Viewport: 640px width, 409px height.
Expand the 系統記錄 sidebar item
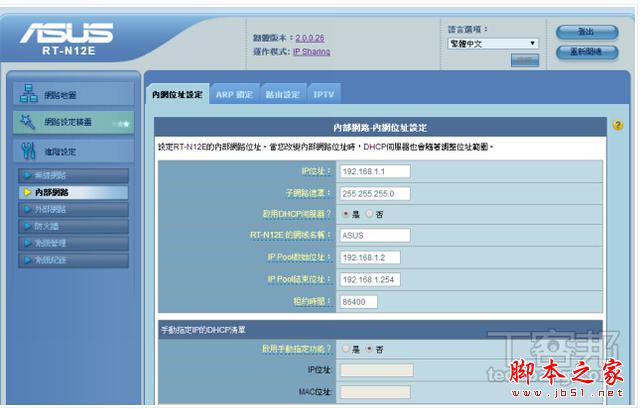point(73,260)
